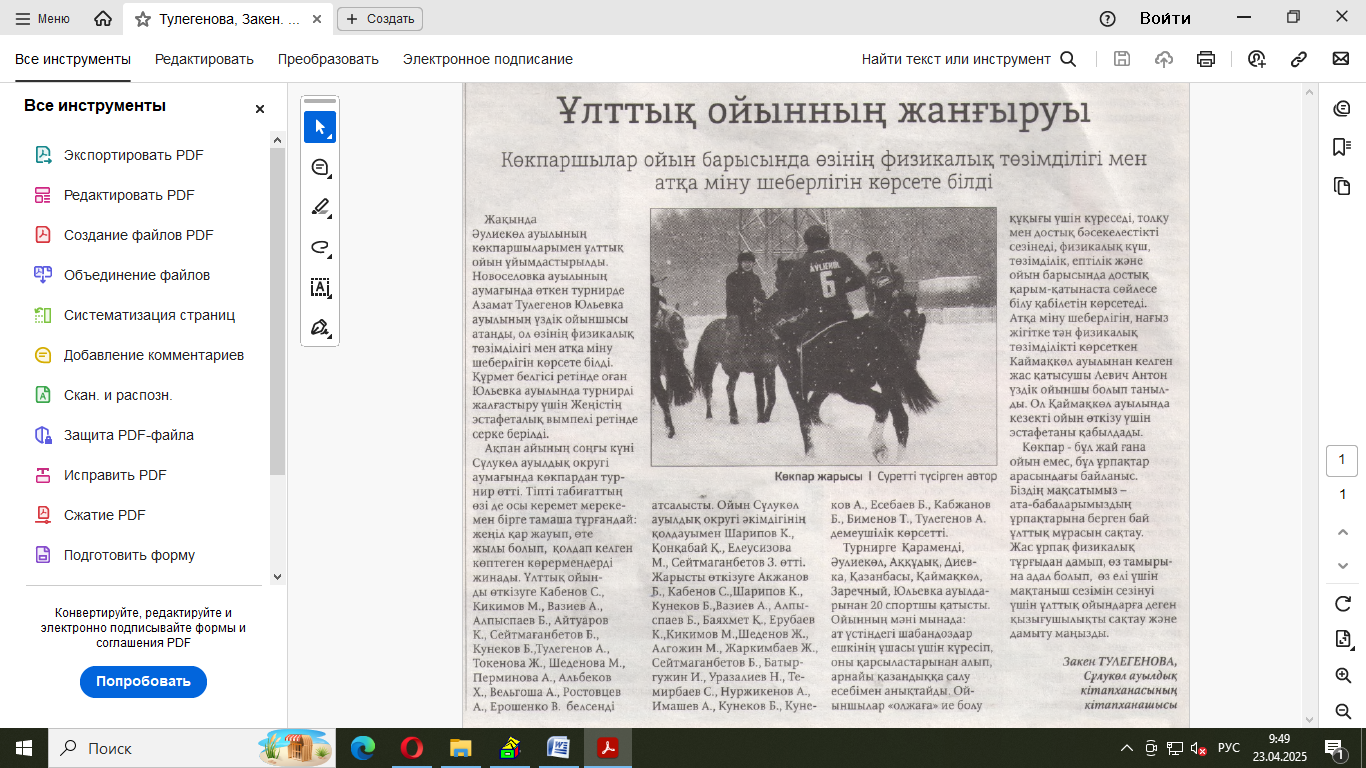The image size is (1366, 768).
Task: Star the Тулегенова document tab
Action: [143, 18]
